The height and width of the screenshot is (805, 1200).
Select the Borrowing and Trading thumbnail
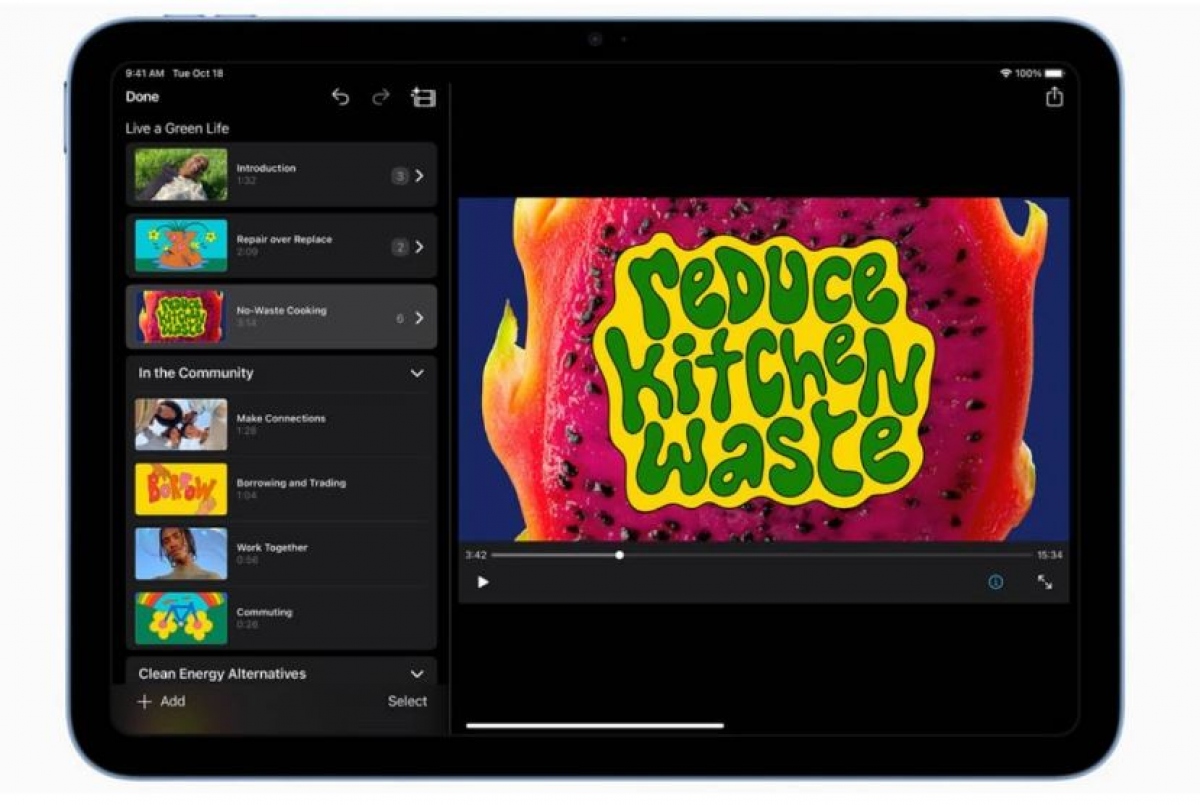pos(181,489)
